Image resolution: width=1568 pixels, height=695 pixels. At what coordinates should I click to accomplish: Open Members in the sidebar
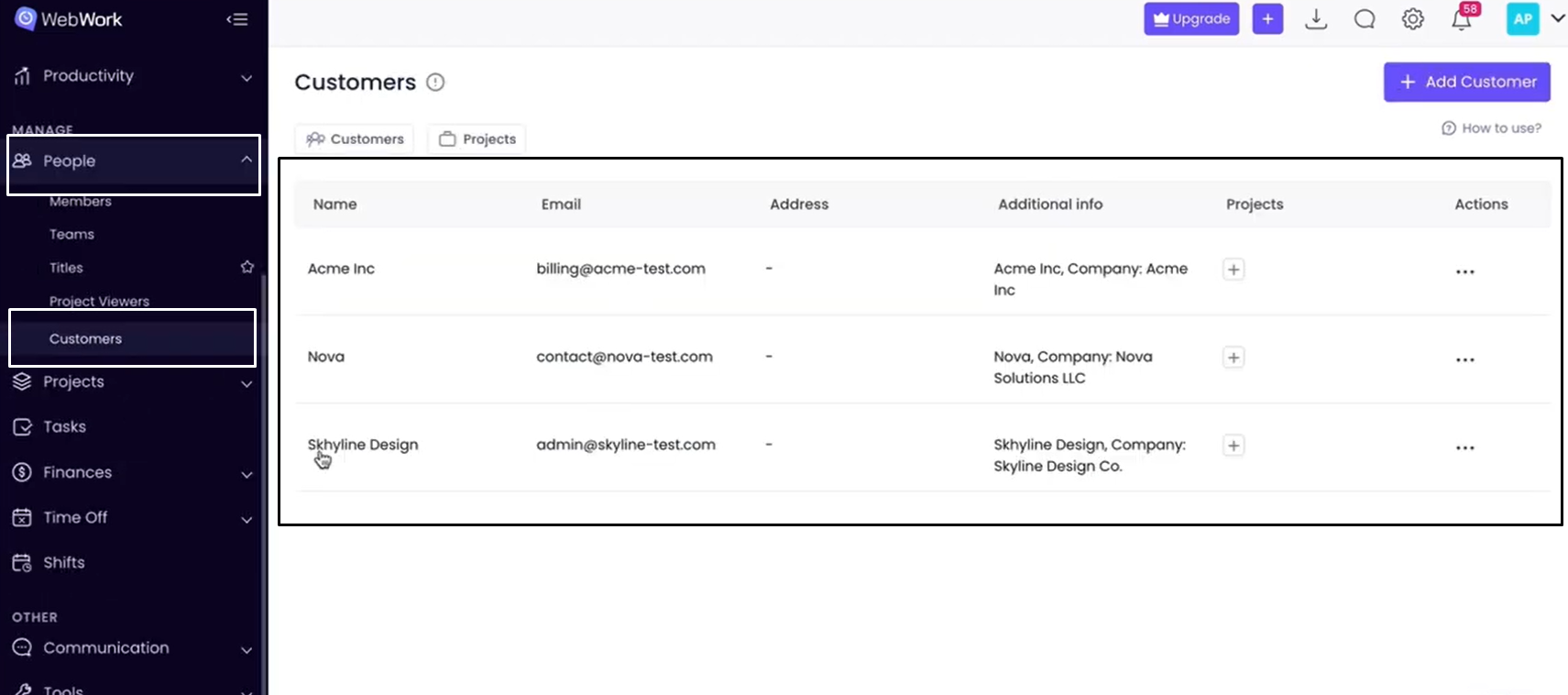pyautogui.click(x=81, y=202)
